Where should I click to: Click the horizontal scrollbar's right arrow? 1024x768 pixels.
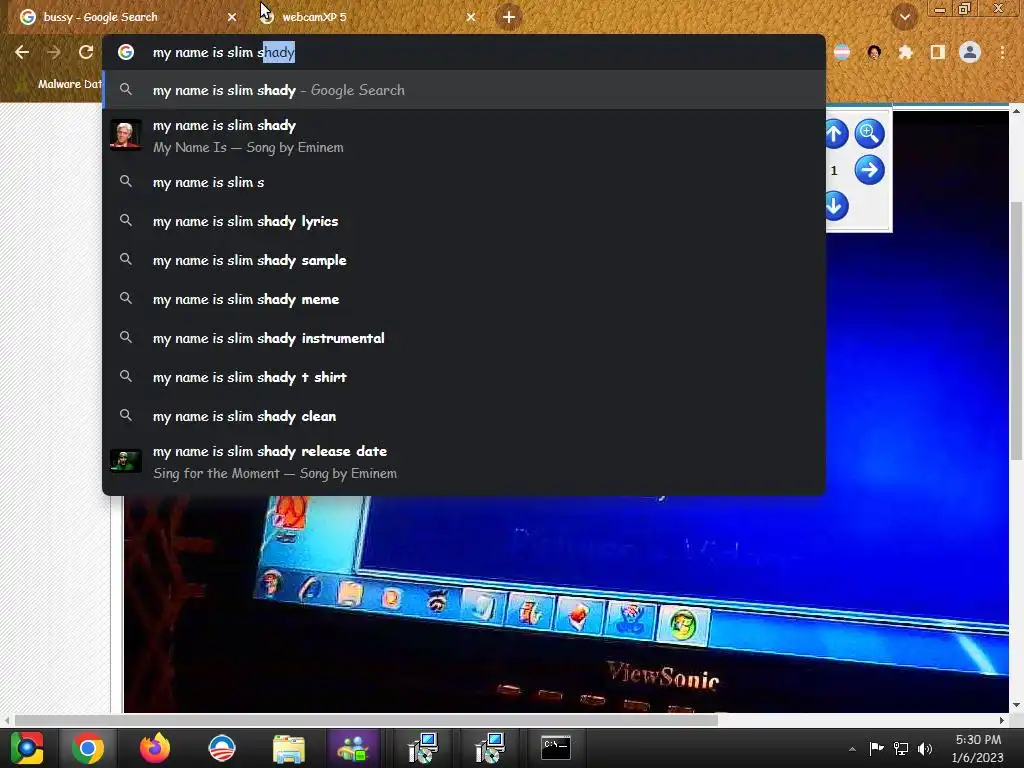tap(1002, 720)
